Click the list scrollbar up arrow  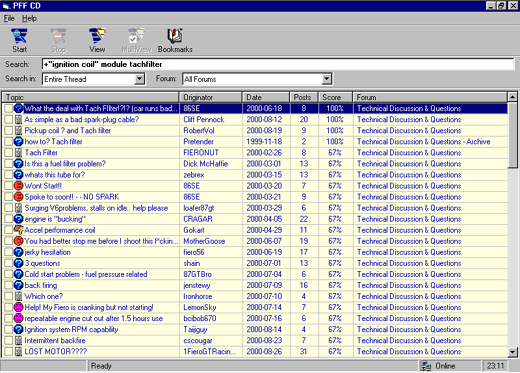513,97
